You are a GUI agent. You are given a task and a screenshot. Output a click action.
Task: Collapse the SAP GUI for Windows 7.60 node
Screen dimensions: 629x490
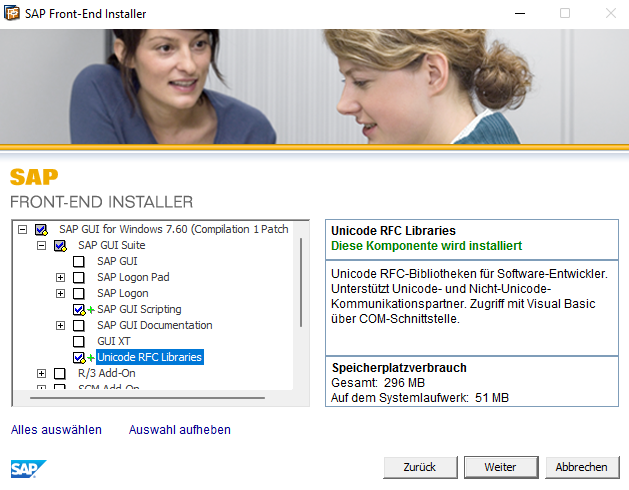[x=22, y=230]
